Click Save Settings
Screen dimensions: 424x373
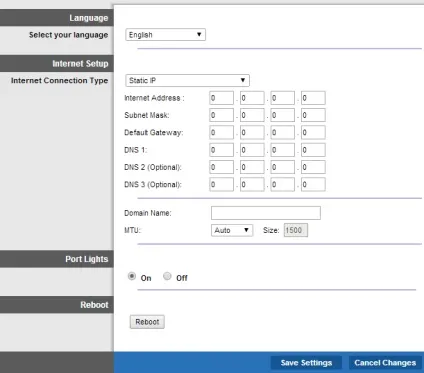pos(306,363)
